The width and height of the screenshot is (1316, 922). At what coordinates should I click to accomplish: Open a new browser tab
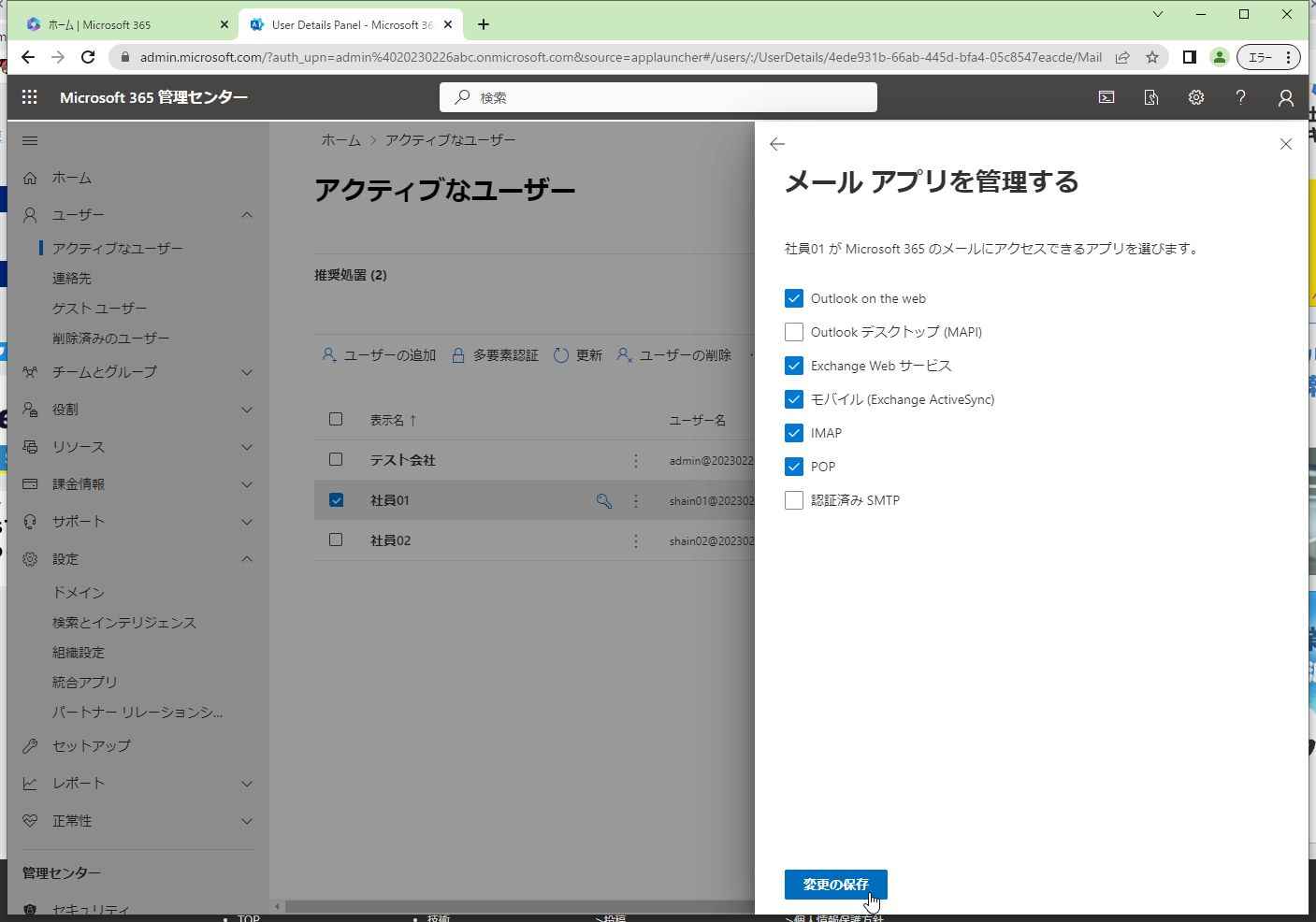point(484,24)
